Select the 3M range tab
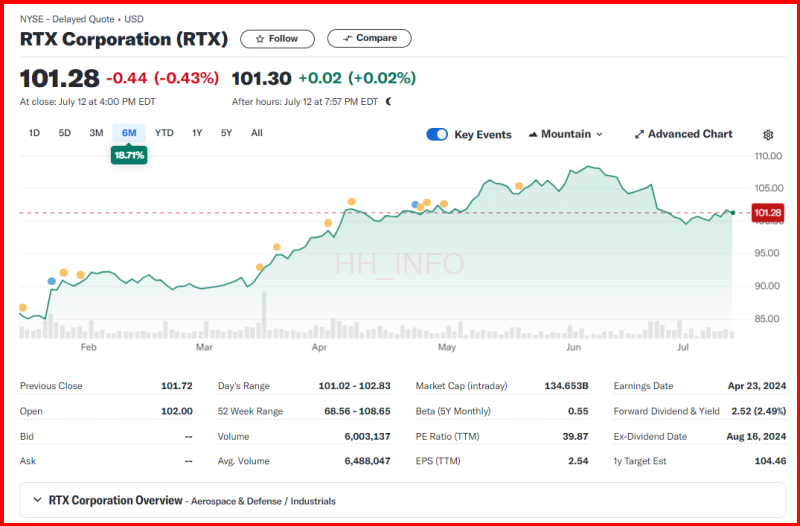Image resolution: width=800 pixels, height=526 pixels. coord(96,133)
